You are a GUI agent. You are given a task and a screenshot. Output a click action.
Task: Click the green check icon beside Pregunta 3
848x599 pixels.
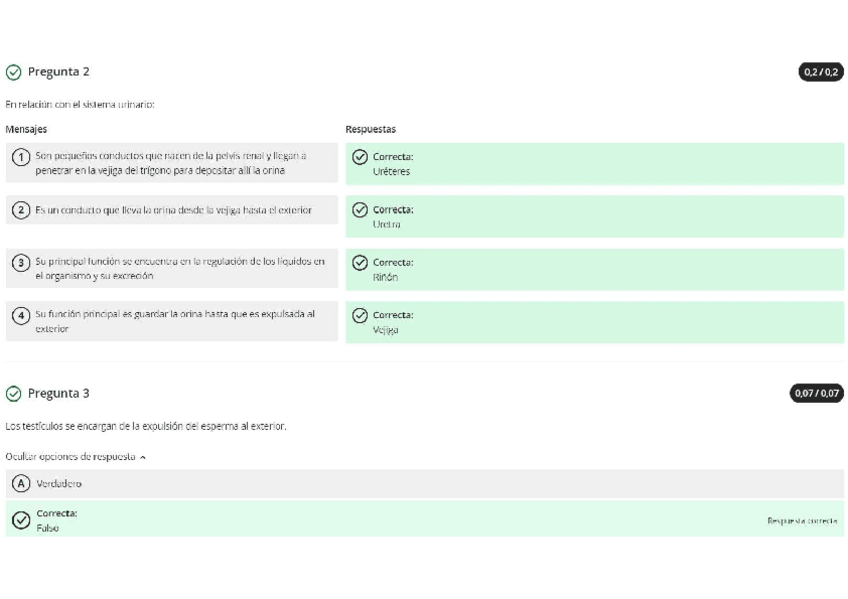(x=13, y=394)
